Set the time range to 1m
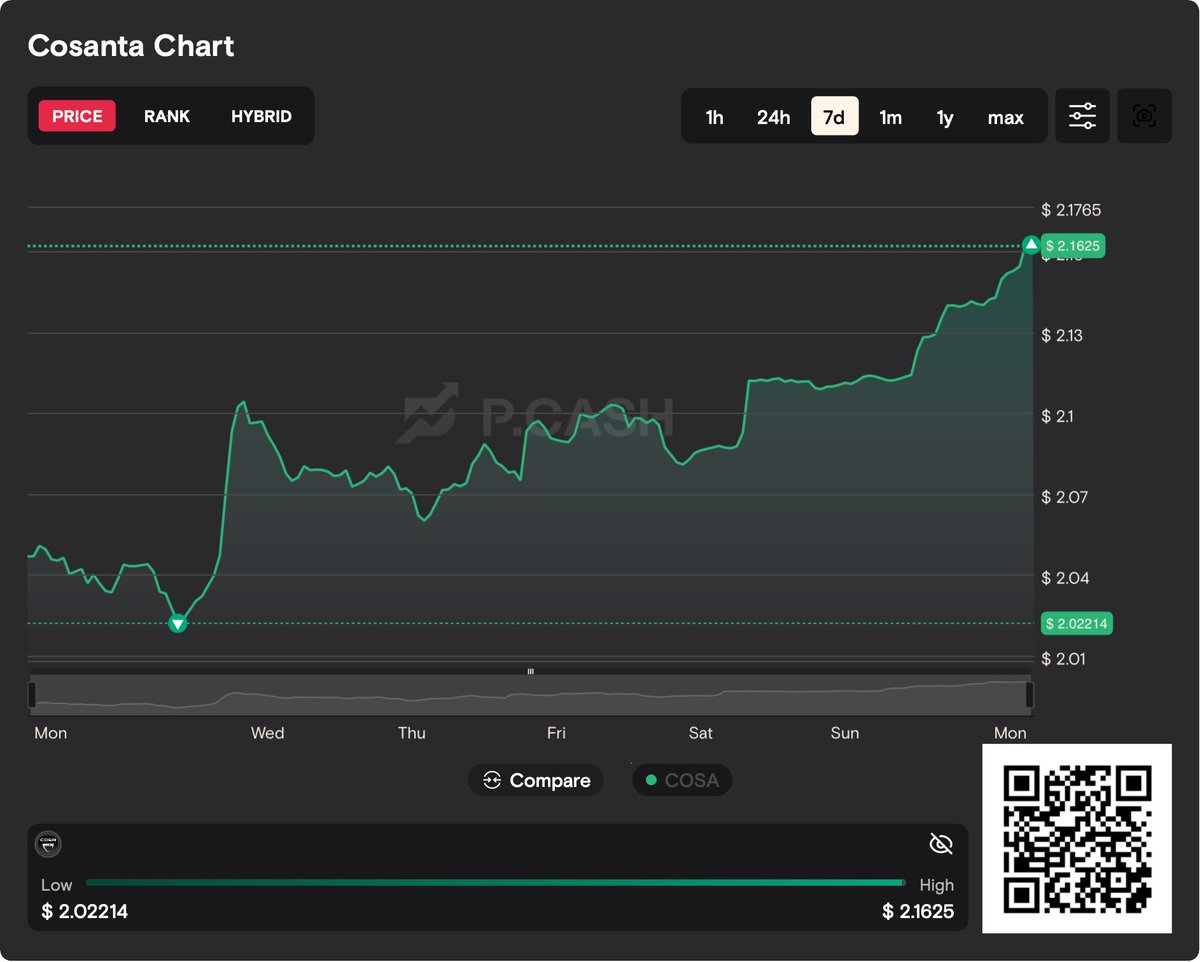This screenshot has width=1200, height=962. pyautogui.click(x=890, y=117)
